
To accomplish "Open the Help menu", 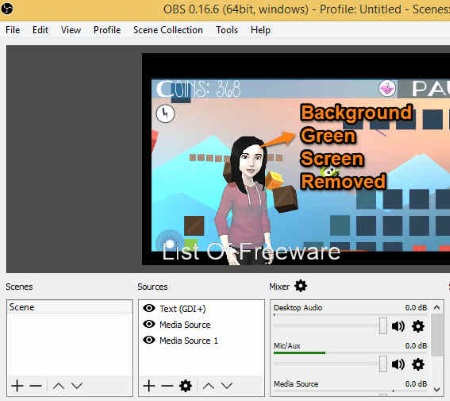I will coord(260,30).
